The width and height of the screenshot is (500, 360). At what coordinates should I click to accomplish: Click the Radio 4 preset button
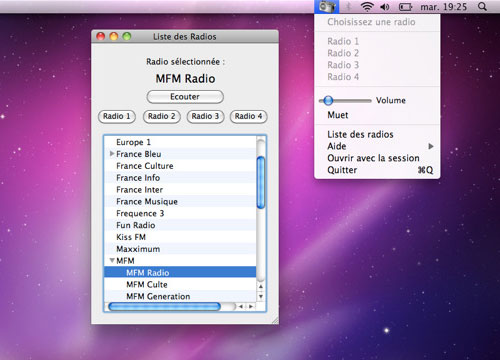(x=249, y=116)
